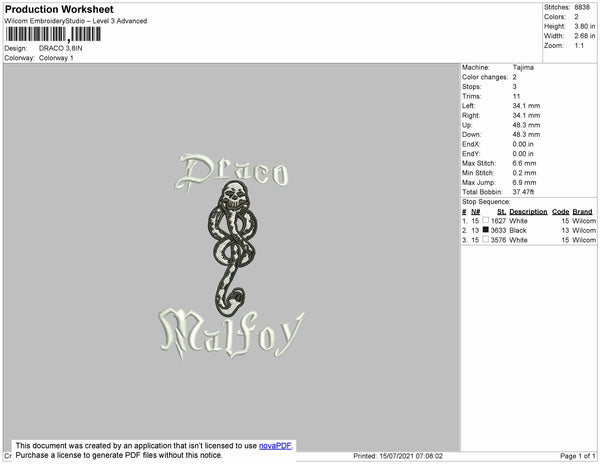The image size is (600, 464).
Task: Click the Trims value '11'
Action: tap(516, 96)
